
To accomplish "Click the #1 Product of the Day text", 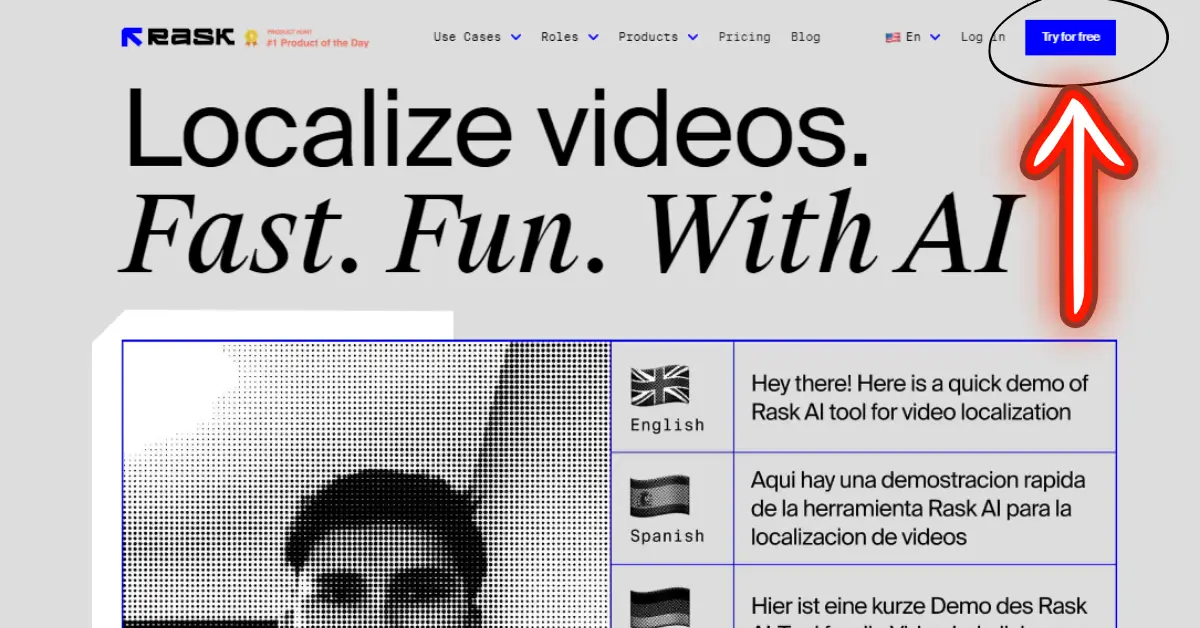I will coord(317,43).
